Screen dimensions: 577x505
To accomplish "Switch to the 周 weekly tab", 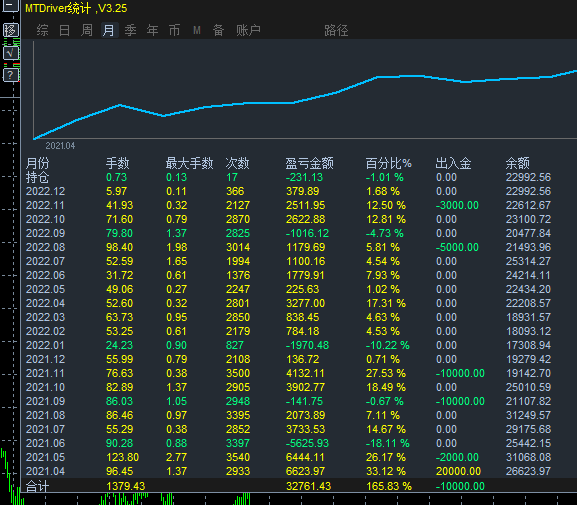I will click(87, 30).
